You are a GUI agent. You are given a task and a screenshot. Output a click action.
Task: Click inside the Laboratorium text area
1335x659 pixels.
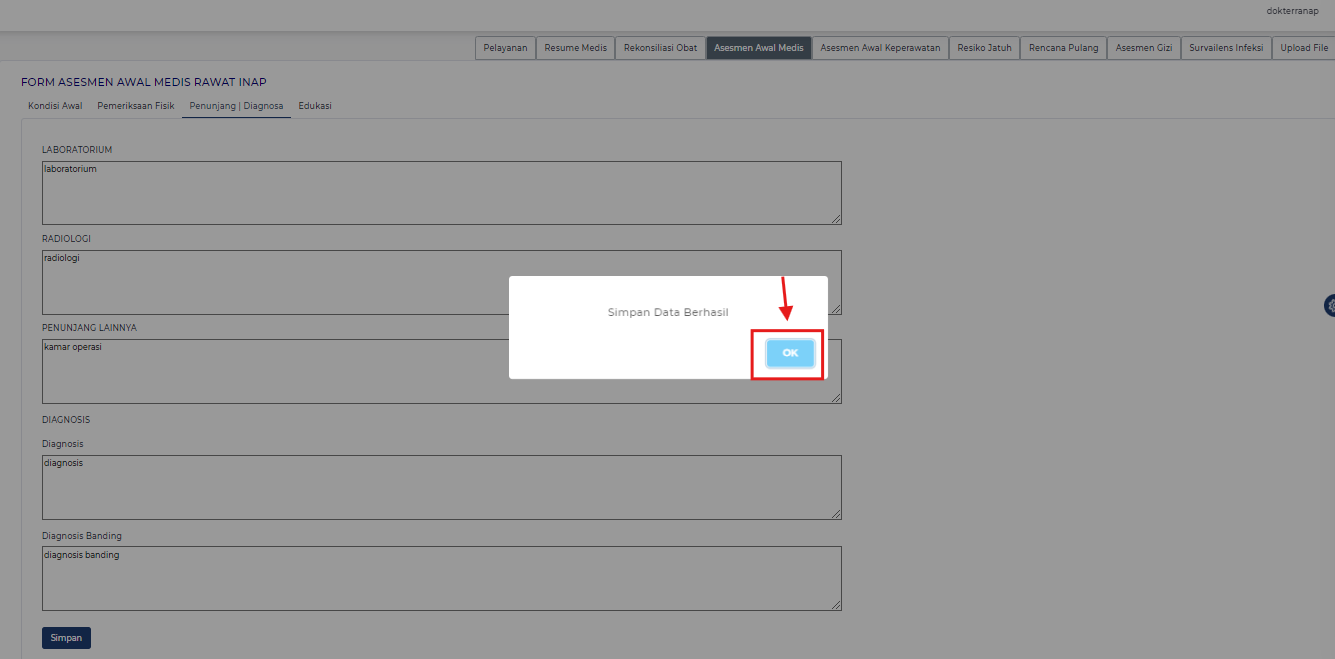click(x=441, y=193)
